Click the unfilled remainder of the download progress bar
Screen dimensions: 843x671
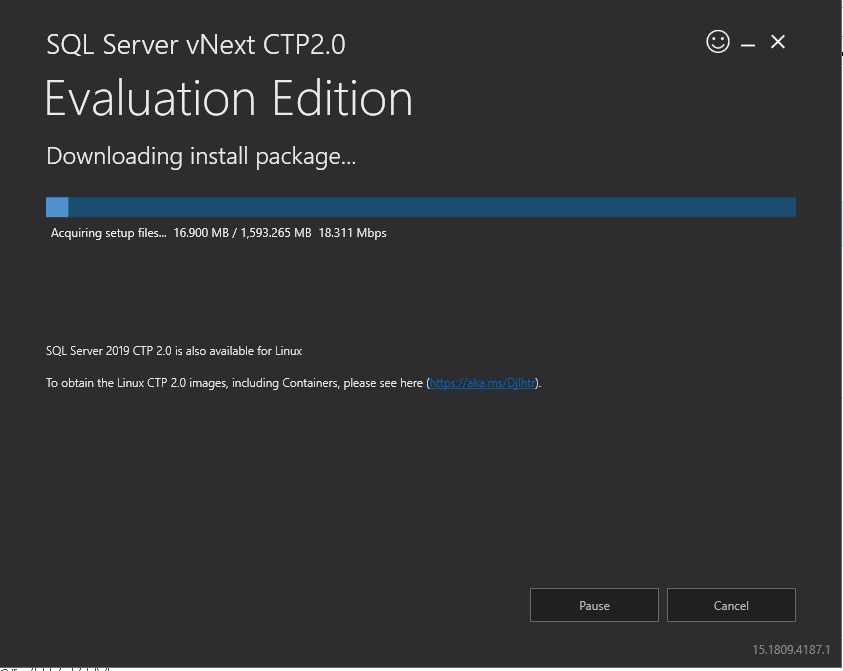pyautogui.click(x=430, y=207)
